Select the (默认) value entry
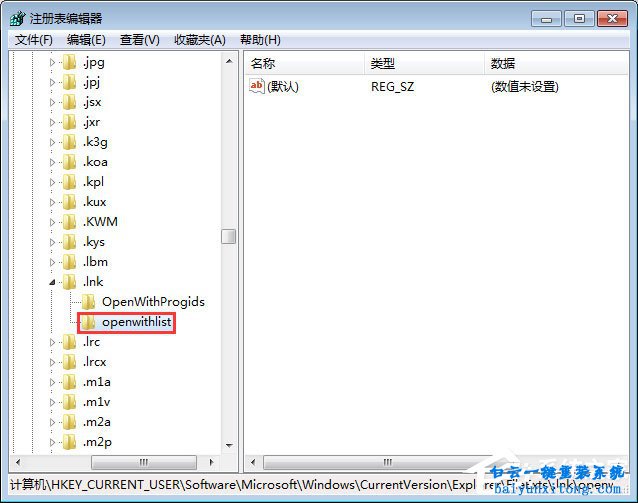 click(283, 86)
